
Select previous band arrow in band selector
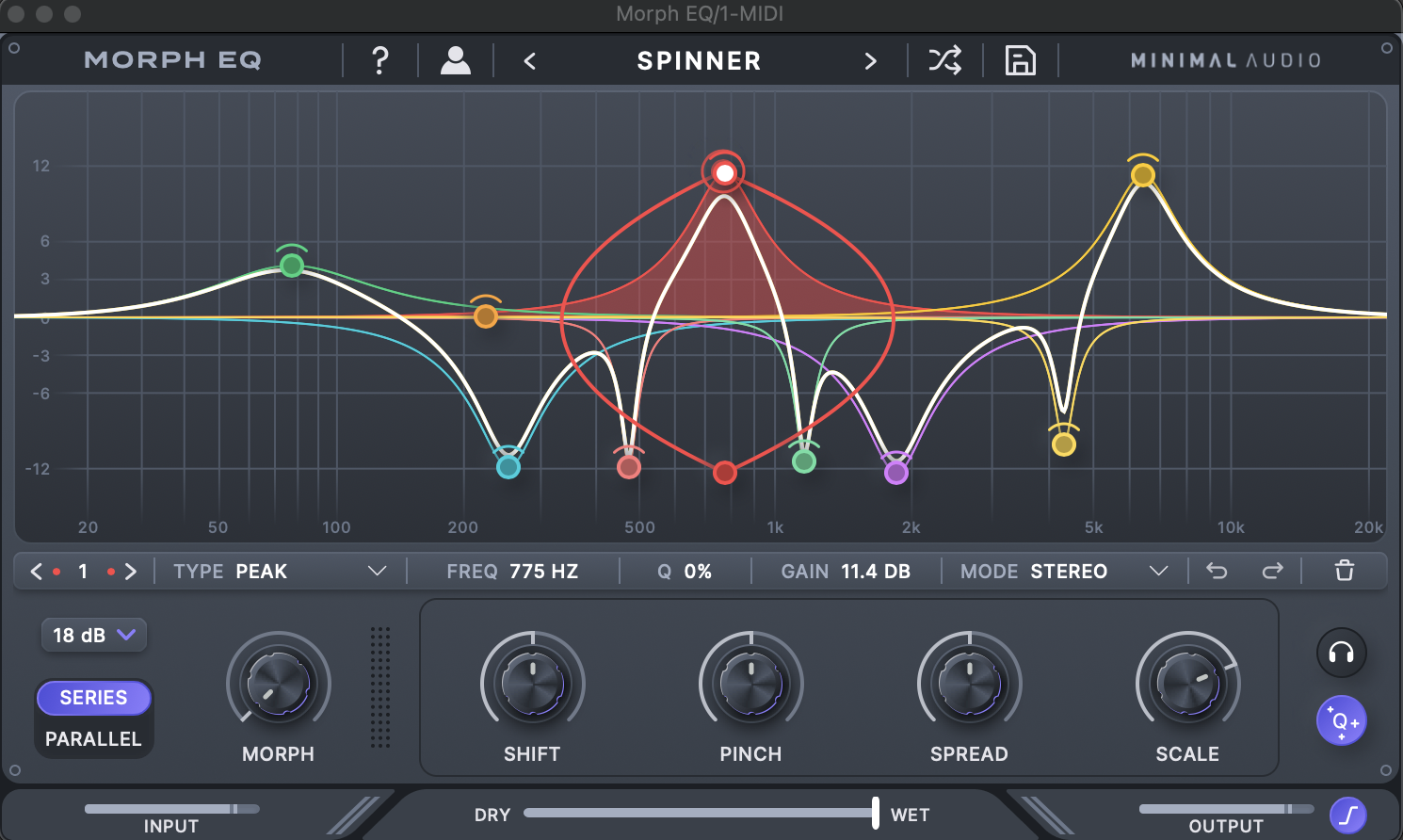(37, 571)
